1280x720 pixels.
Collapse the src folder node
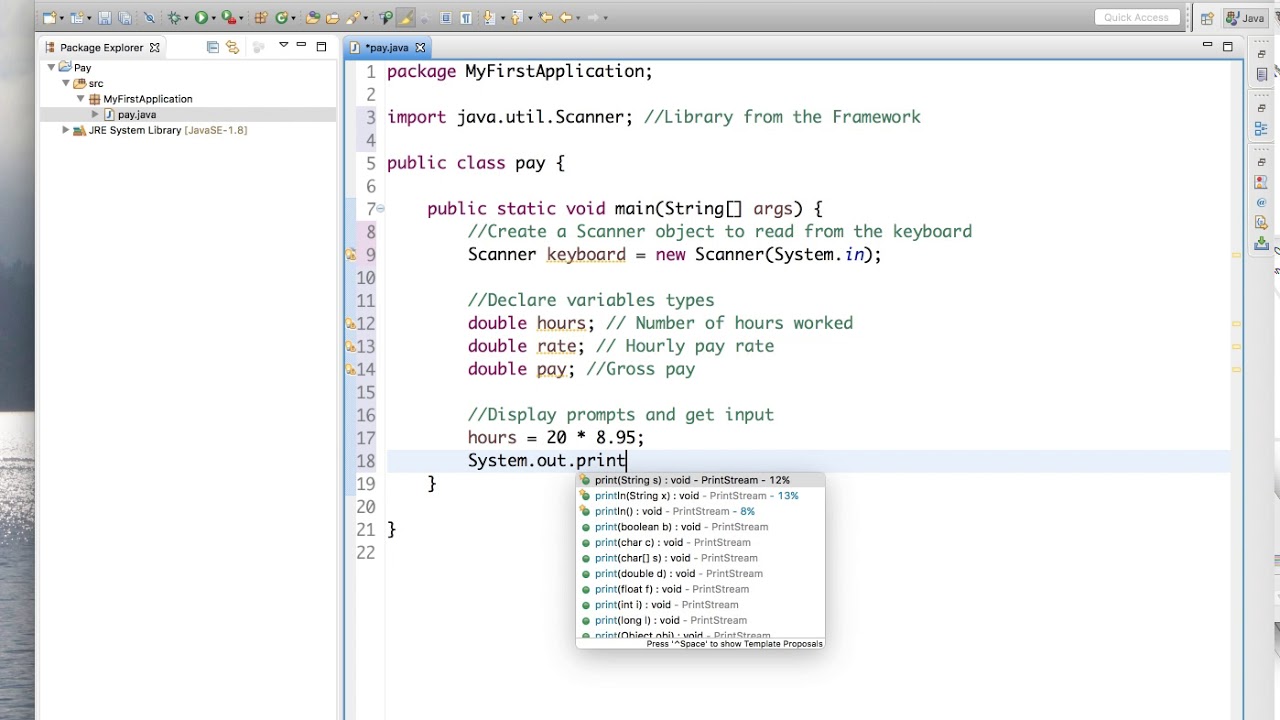tap(66, 83)
